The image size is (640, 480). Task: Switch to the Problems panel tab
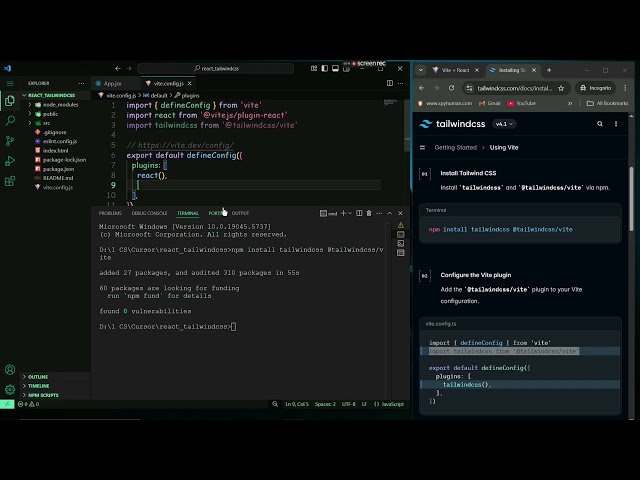[110, 213]
